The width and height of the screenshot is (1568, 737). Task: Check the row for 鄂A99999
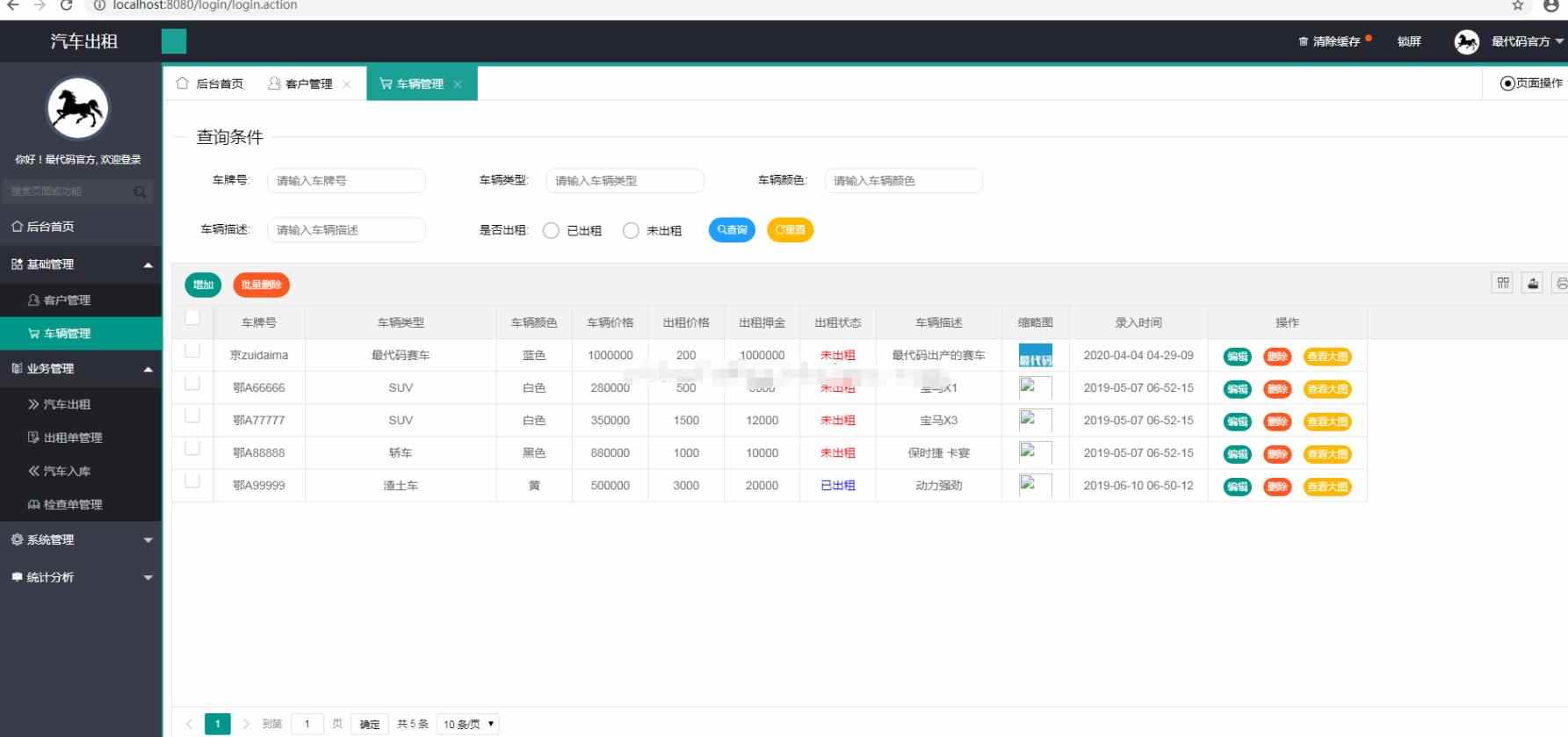click(x=192, y=480)
